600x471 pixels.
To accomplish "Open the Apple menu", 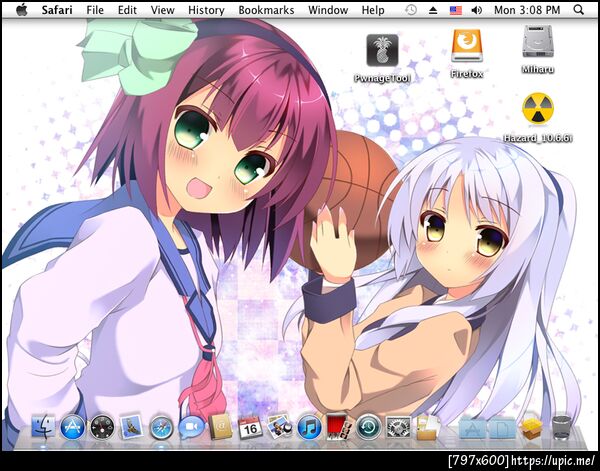I will point(22,10).
